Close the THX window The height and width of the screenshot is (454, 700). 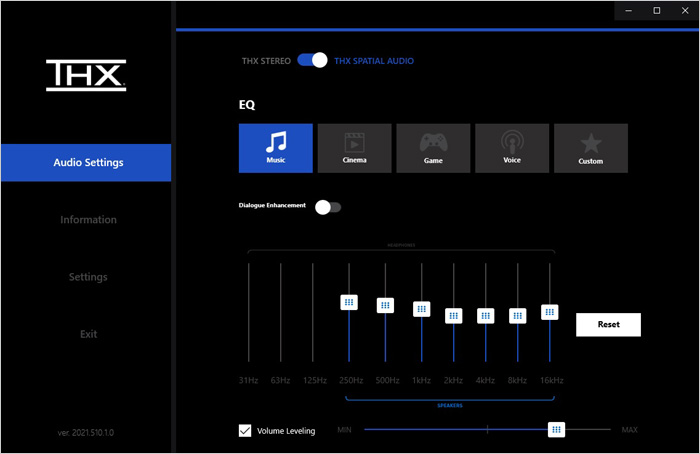685,11
